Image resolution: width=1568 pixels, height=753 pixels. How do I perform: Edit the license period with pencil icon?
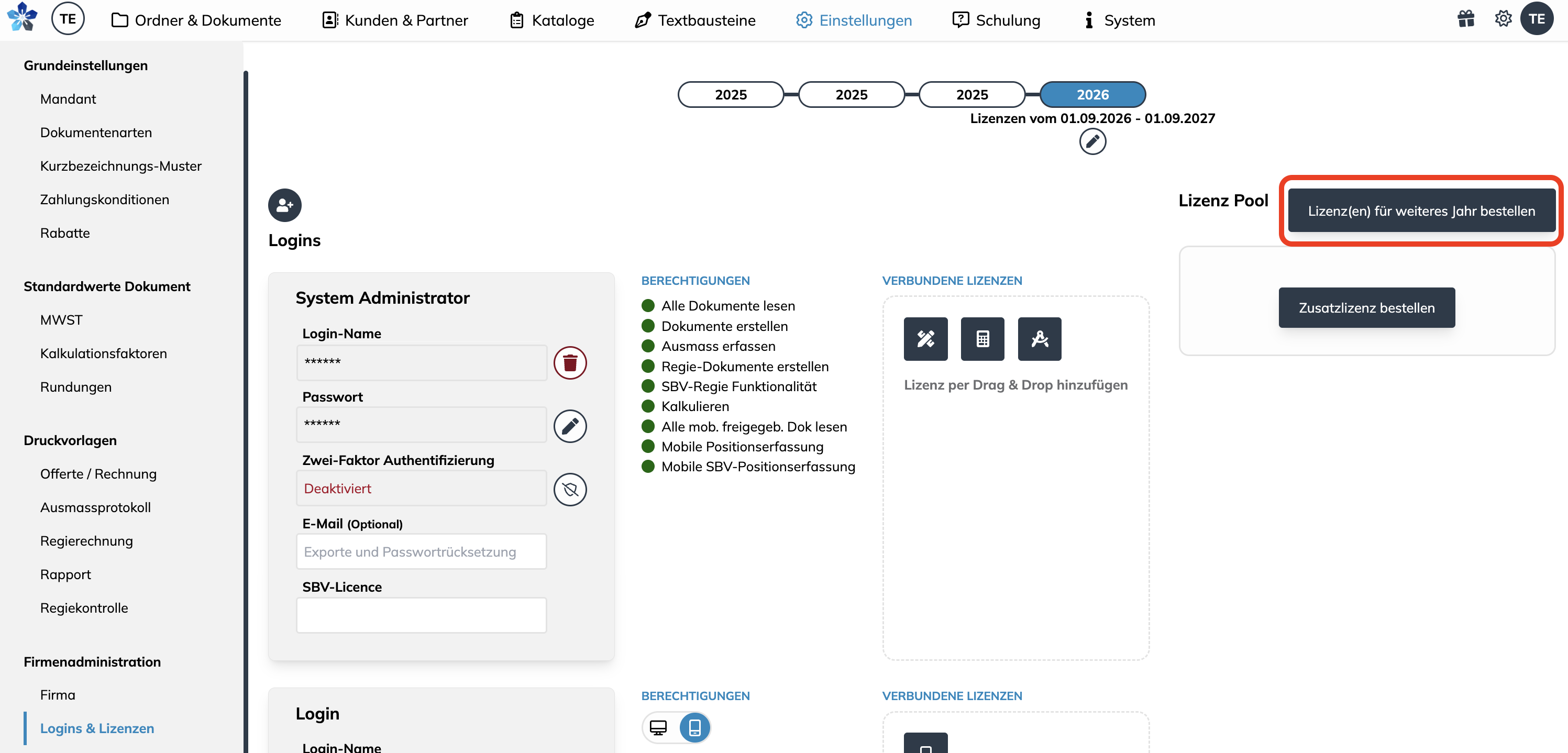(1092, 142)
